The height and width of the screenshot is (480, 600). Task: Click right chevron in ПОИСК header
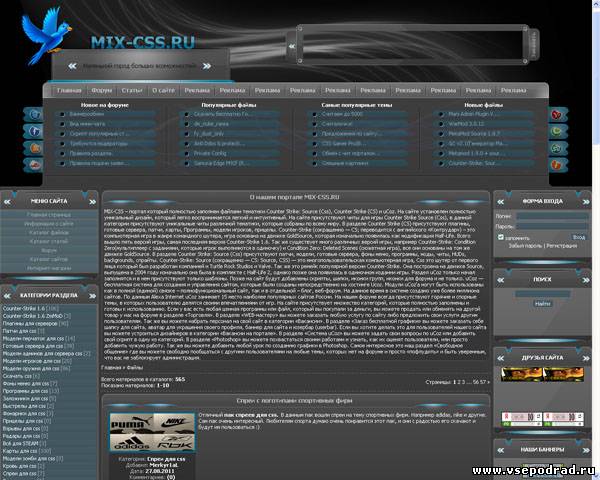point(586,280)
